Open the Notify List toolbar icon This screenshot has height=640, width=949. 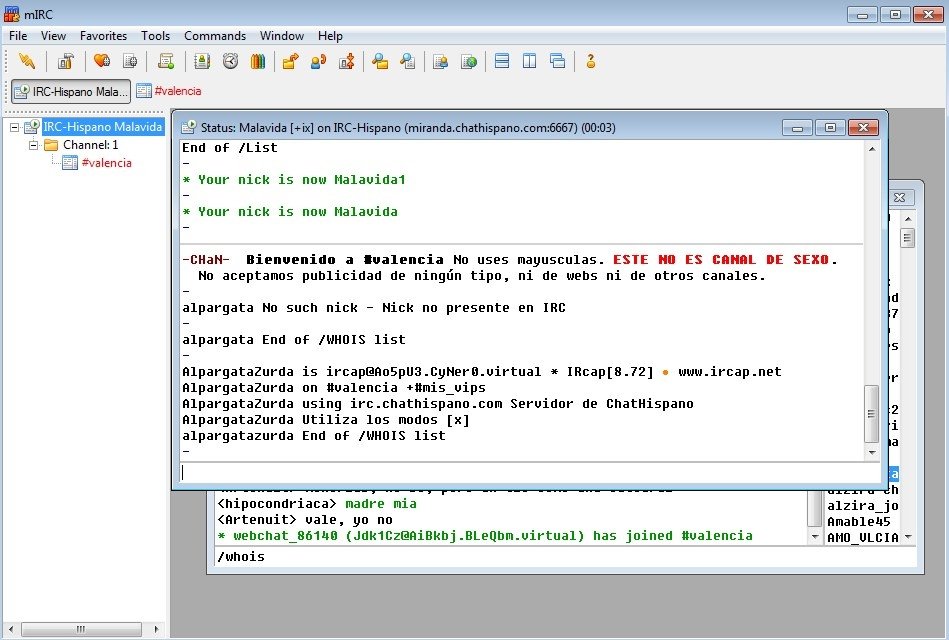(440, 61)
